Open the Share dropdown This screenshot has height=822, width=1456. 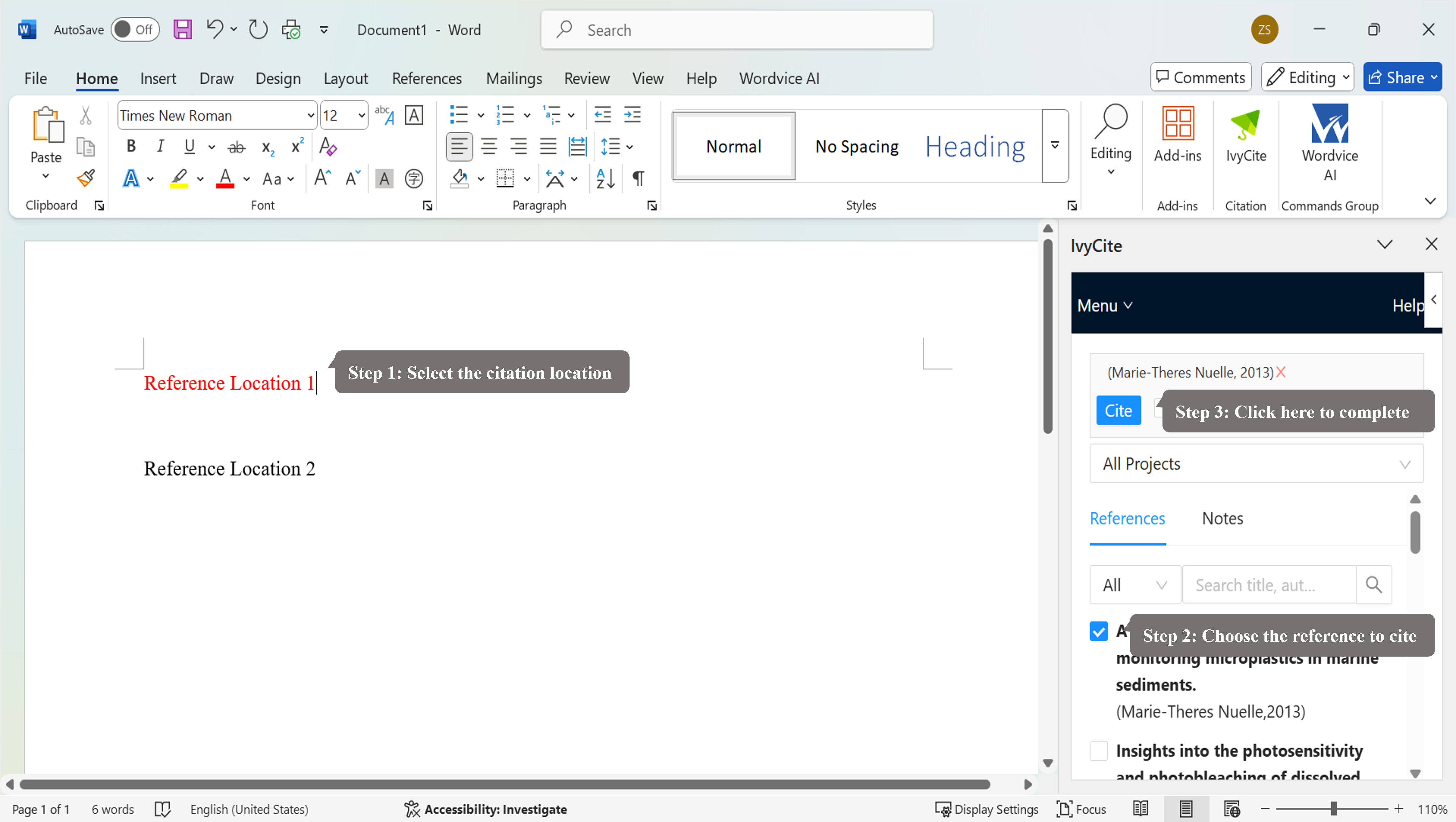click(x=1433, y=77)
